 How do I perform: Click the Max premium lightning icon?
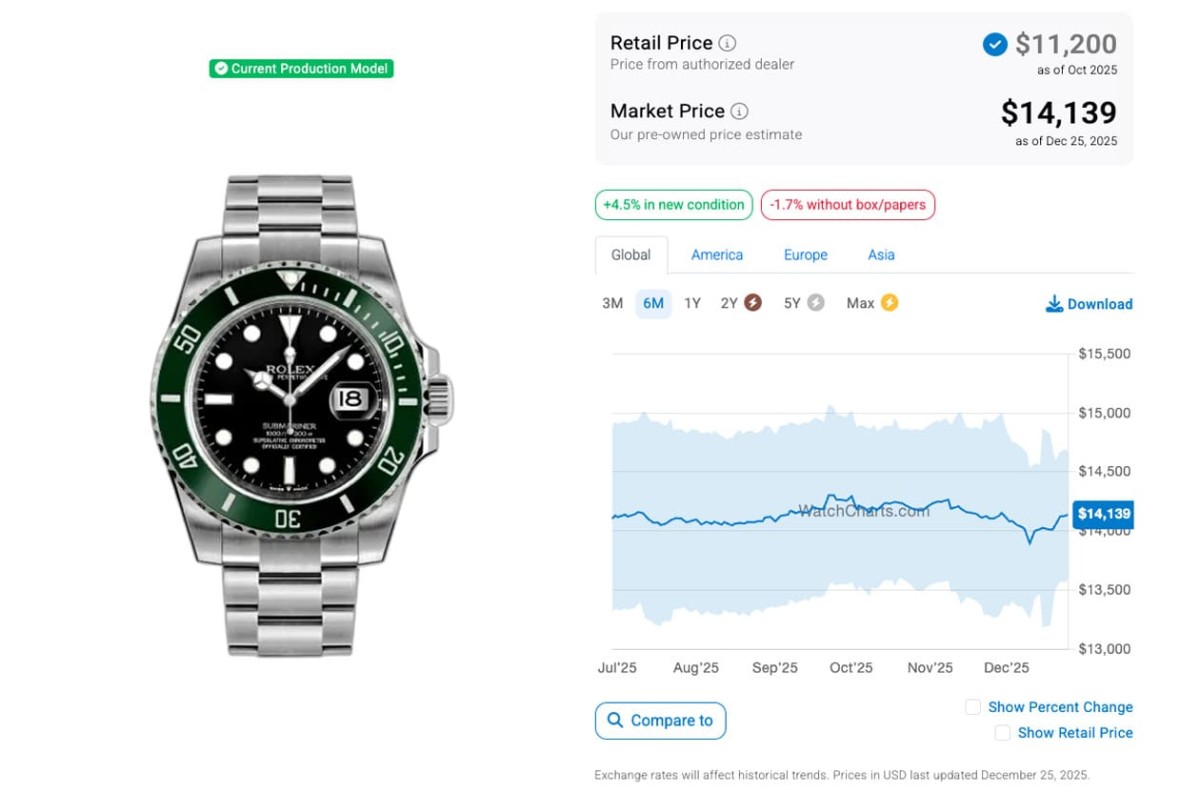(x=889, y=303)
